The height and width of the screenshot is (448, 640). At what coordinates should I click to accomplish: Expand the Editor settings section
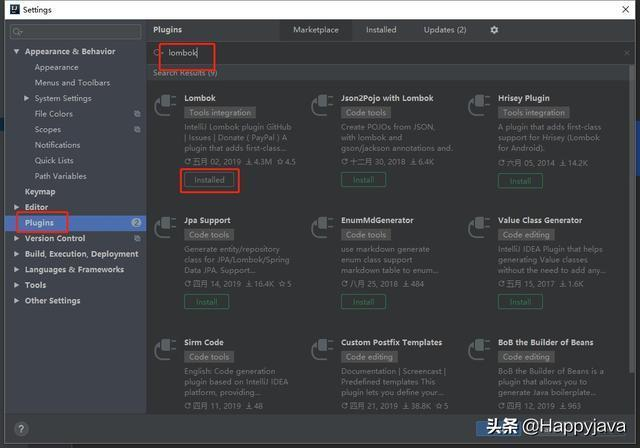pyautogui.click(x=16, y=207)
